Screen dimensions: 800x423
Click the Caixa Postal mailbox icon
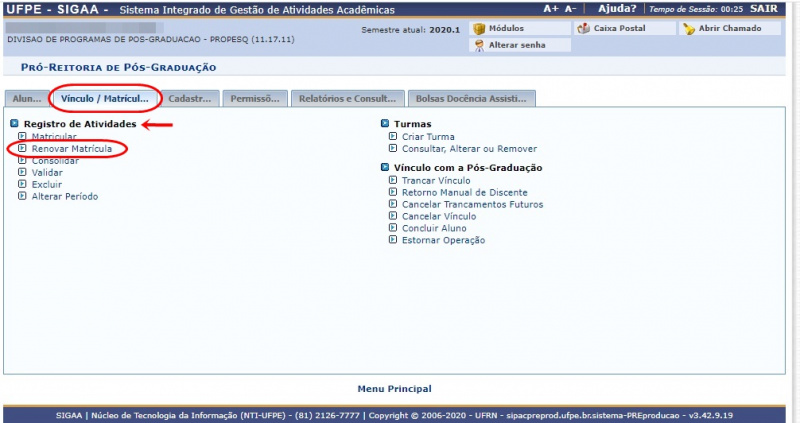(583, 29)
